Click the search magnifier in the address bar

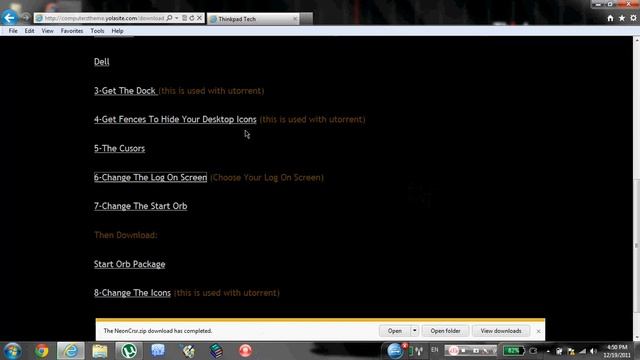pyautogui.click(x=169, y=18)
